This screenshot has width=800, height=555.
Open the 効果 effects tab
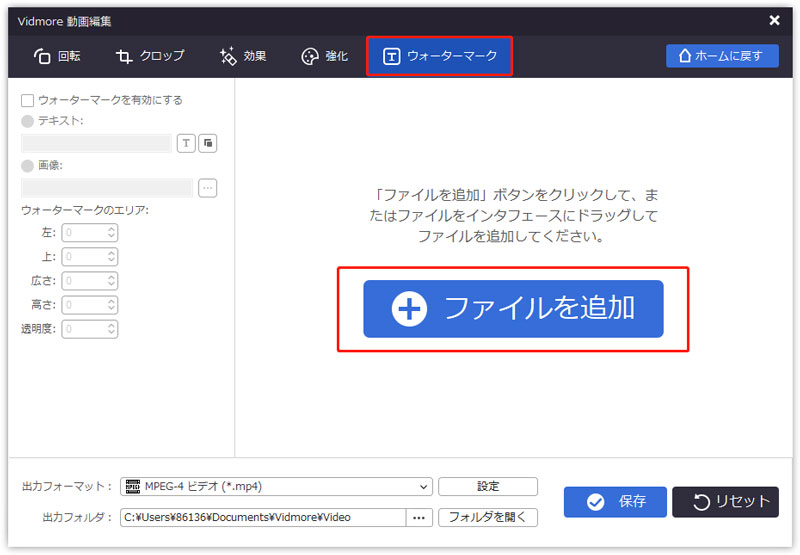[243, 56]
